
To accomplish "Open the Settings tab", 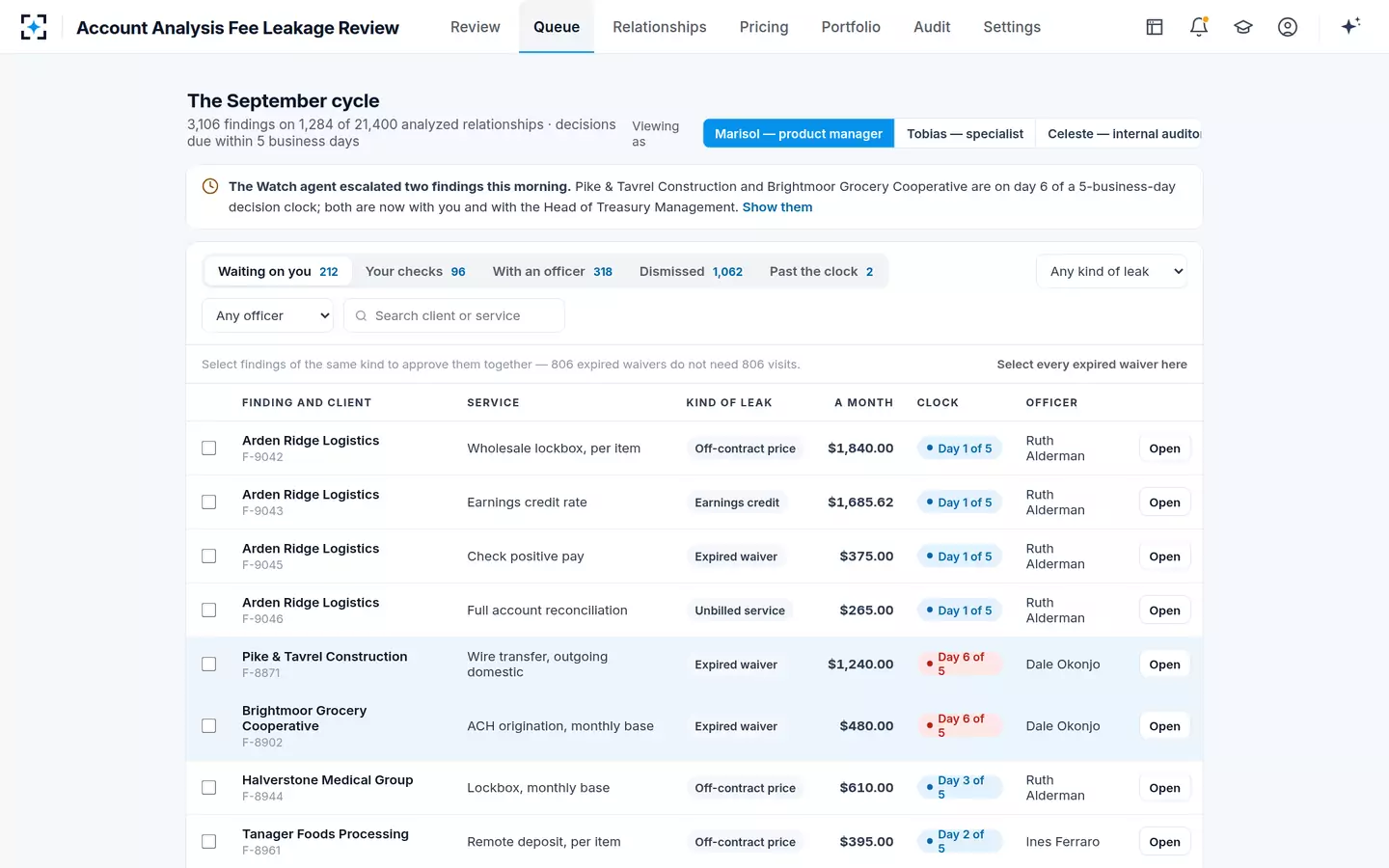I will pyautogui.click(x=1012, y=27).
